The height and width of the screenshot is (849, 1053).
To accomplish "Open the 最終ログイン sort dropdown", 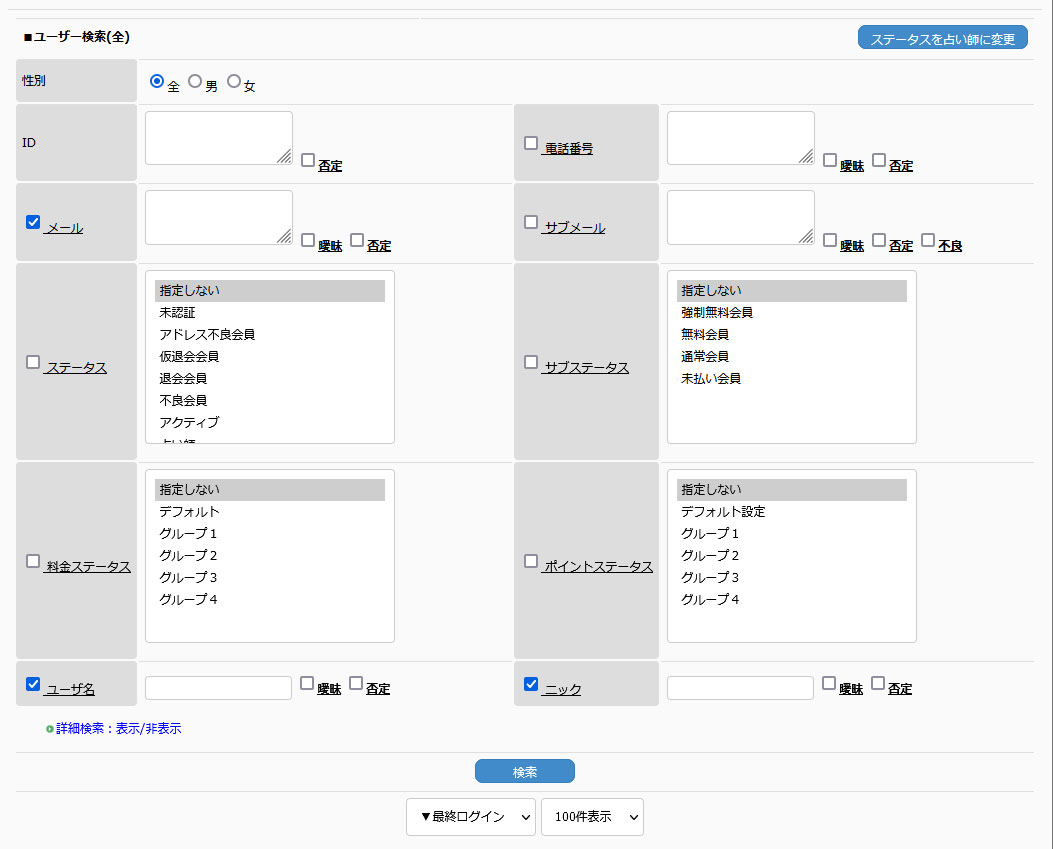I will pos(470,816).
